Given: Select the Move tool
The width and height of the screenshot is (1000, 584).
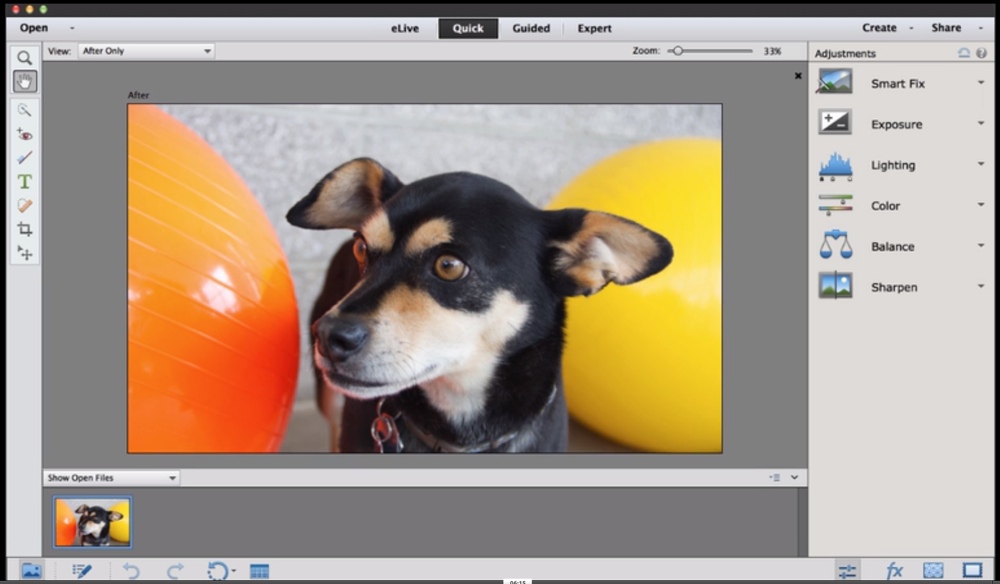Looking at the screenshot, I should click(x=25, y=253).
